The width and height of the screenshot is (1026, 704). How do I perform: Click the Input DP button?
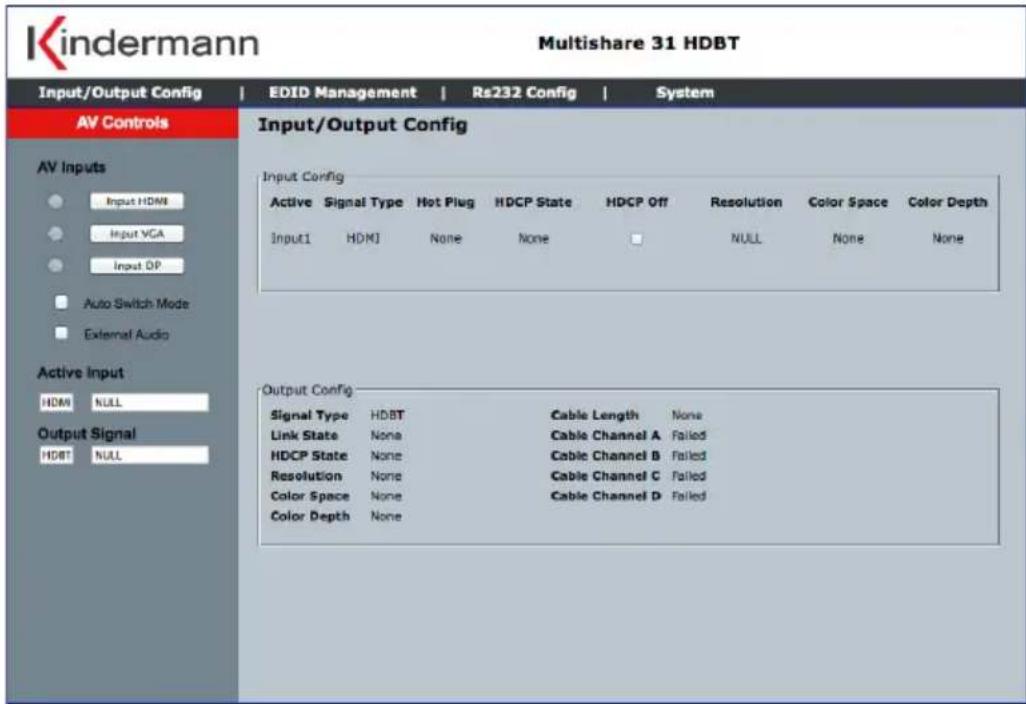click(137, 266)
